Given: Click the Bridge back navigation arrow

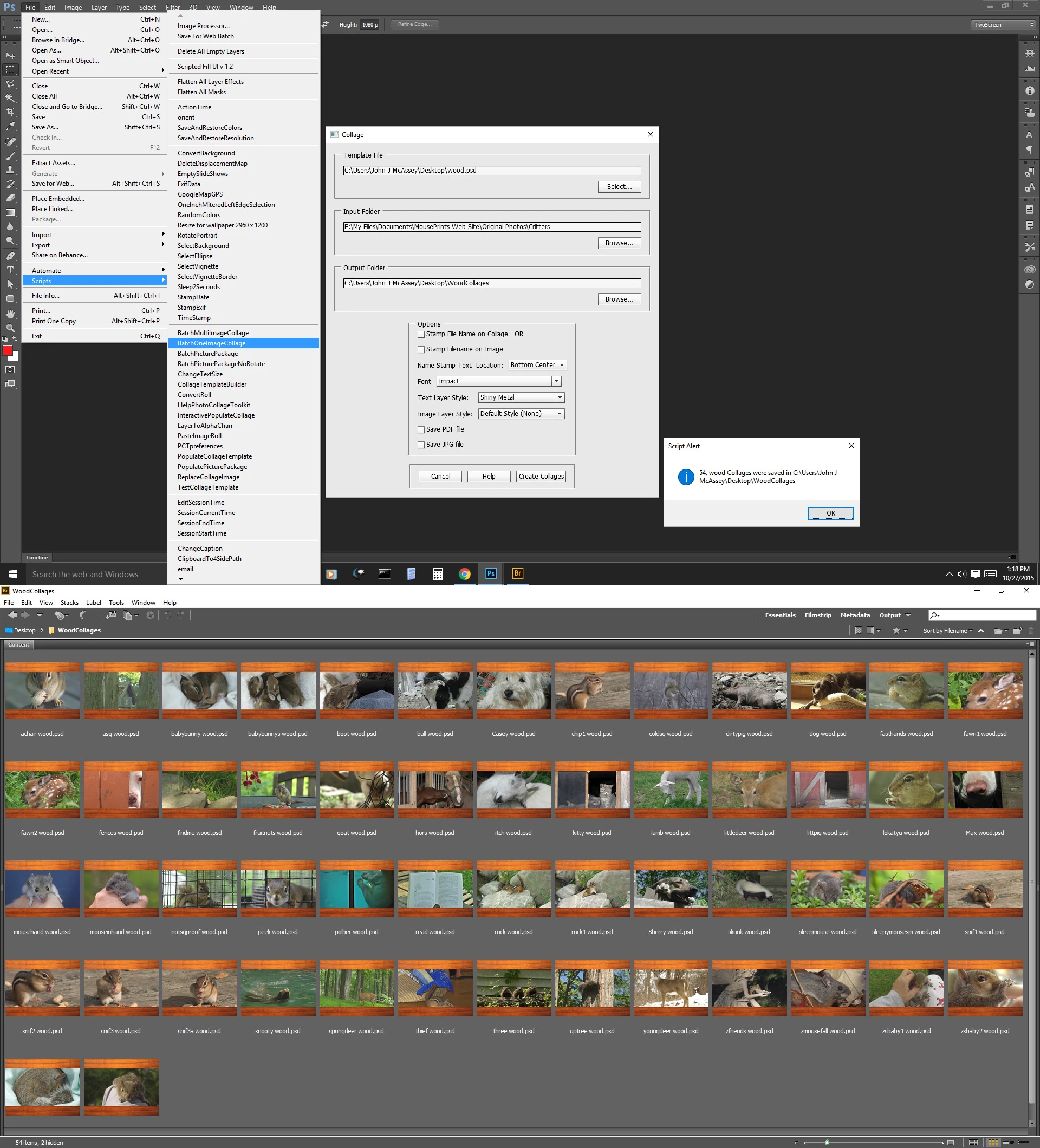Looking at the screenshot, I should [x=12, y=615].
